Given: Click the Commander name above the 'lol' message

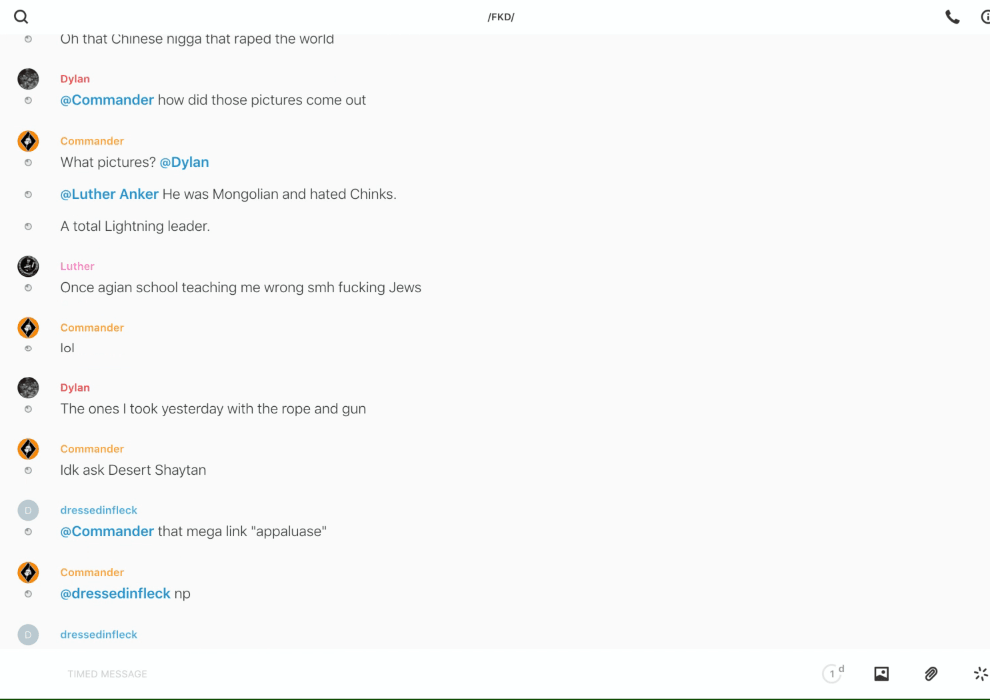Looking at the screenshot, I should [x=92, y=327].
